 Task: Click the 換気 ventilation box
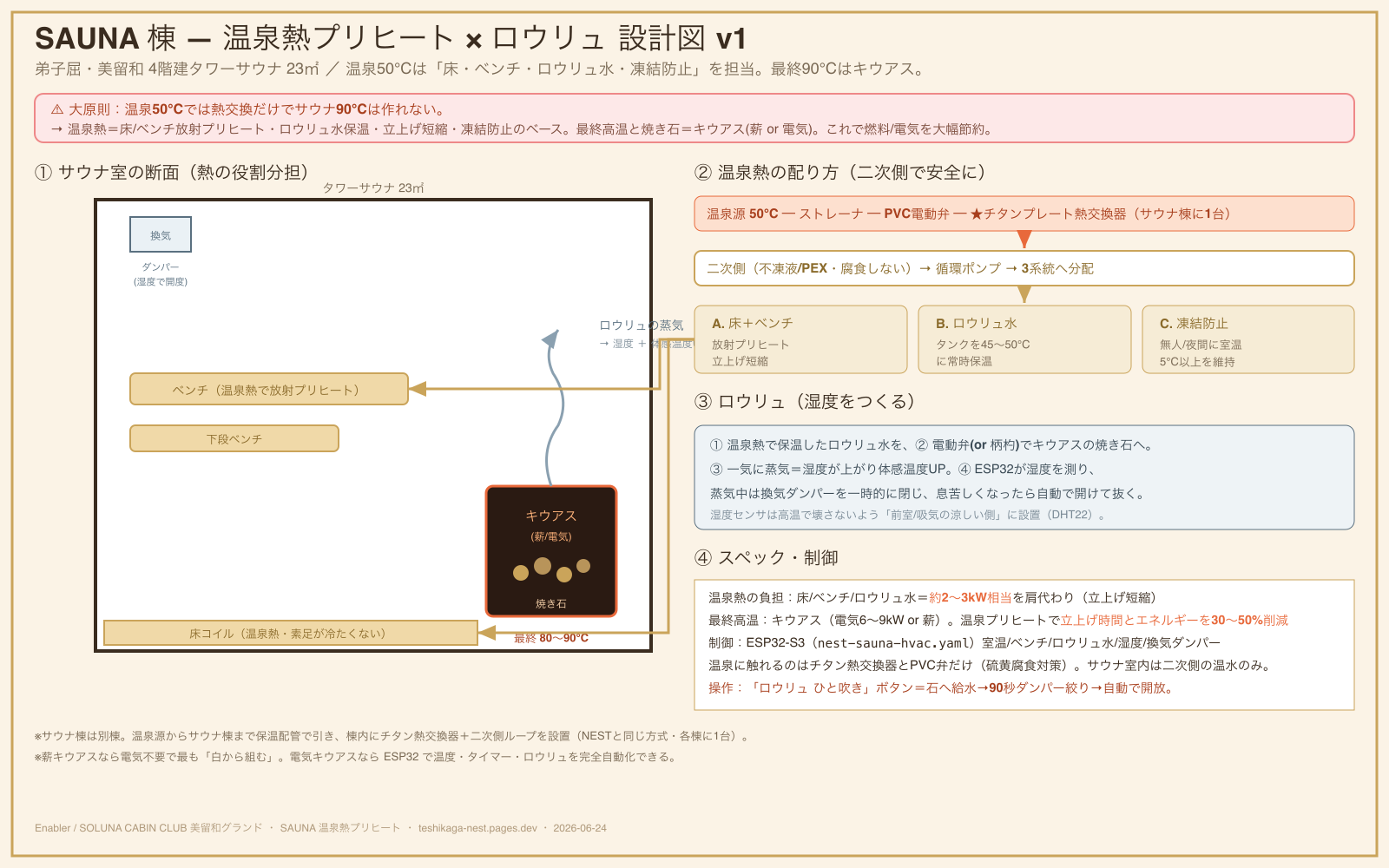161,234
